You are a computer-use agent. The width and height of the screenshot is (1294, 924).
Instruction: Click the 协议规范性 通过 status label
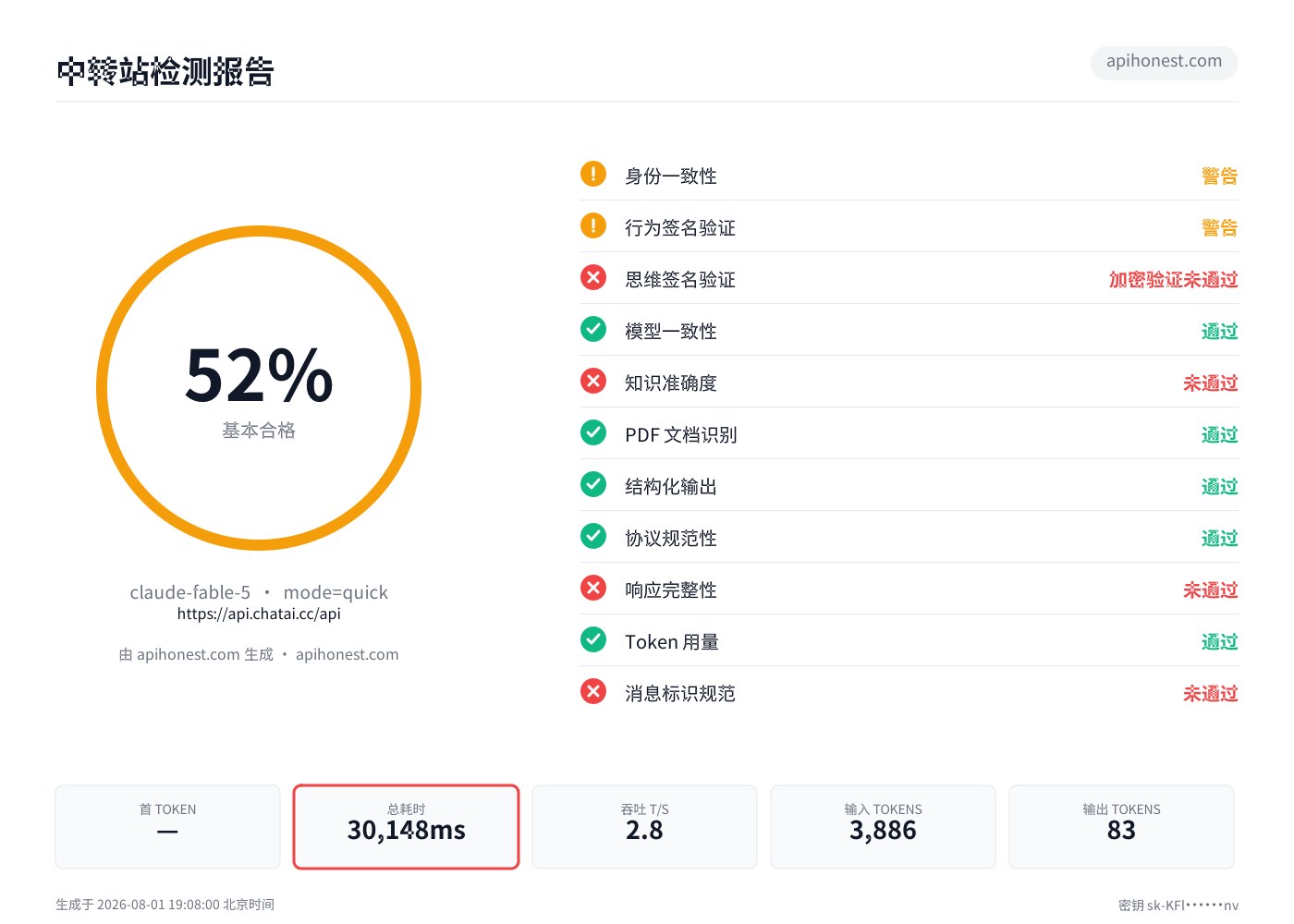[1219, 539]
